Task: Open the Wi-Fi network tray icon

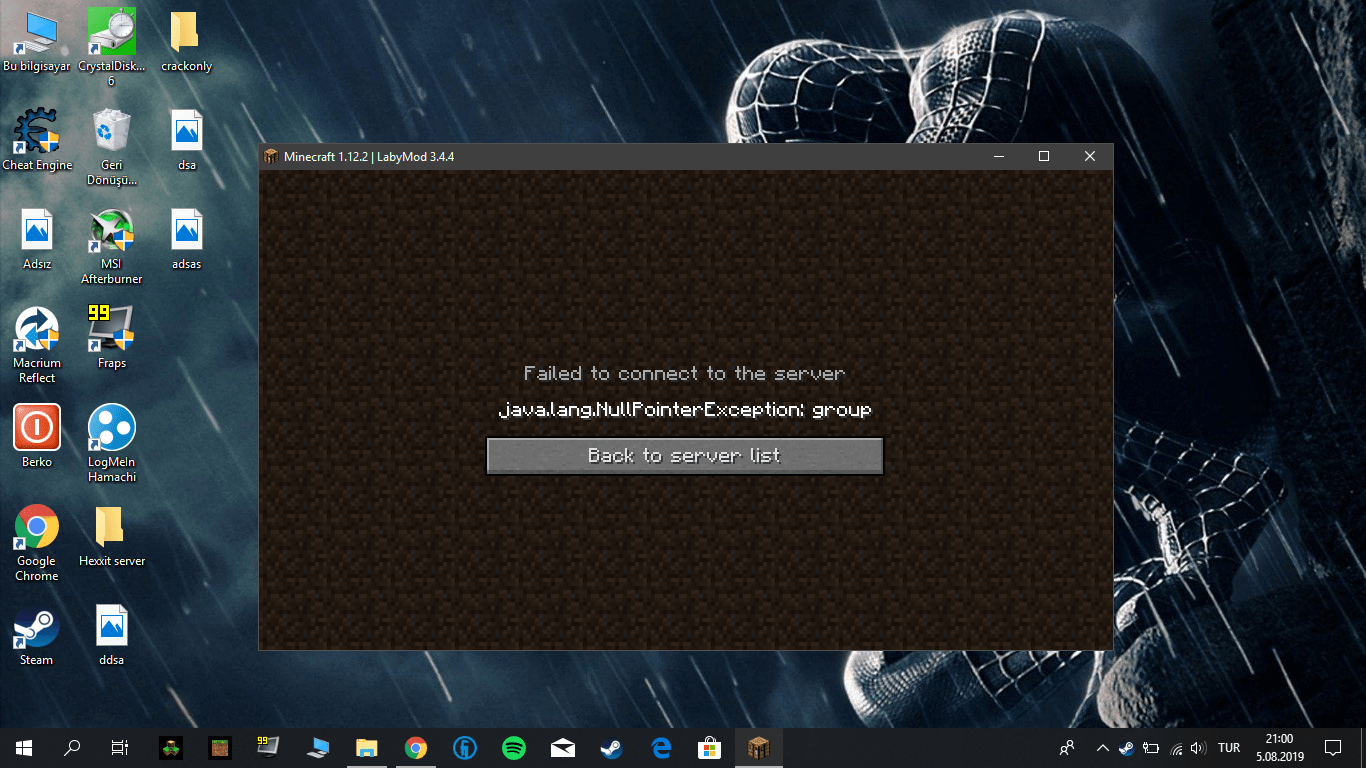Action: 1176,748
